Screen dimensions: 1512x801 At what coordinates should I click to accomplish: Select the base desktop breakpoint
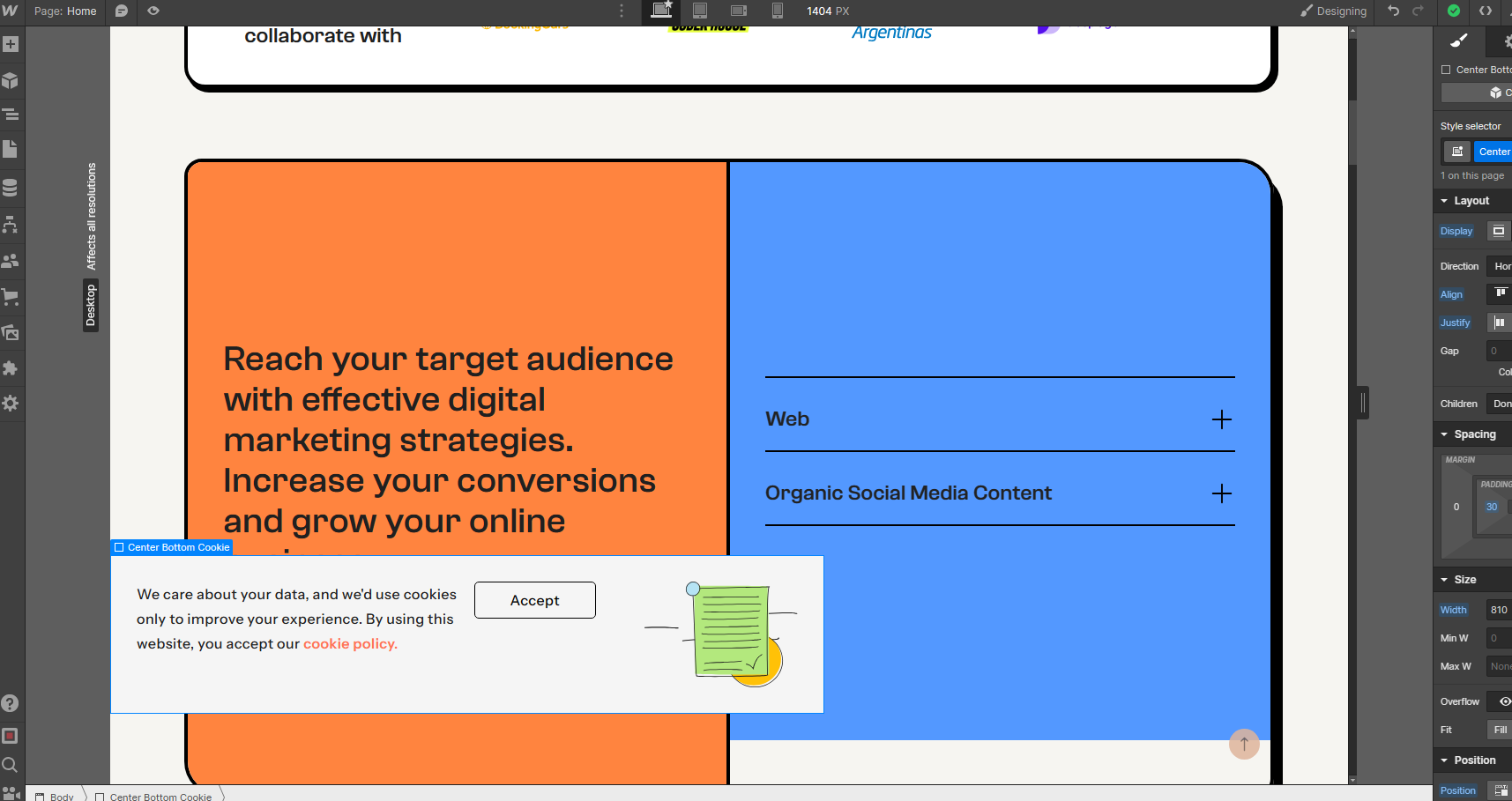(661, 11)
